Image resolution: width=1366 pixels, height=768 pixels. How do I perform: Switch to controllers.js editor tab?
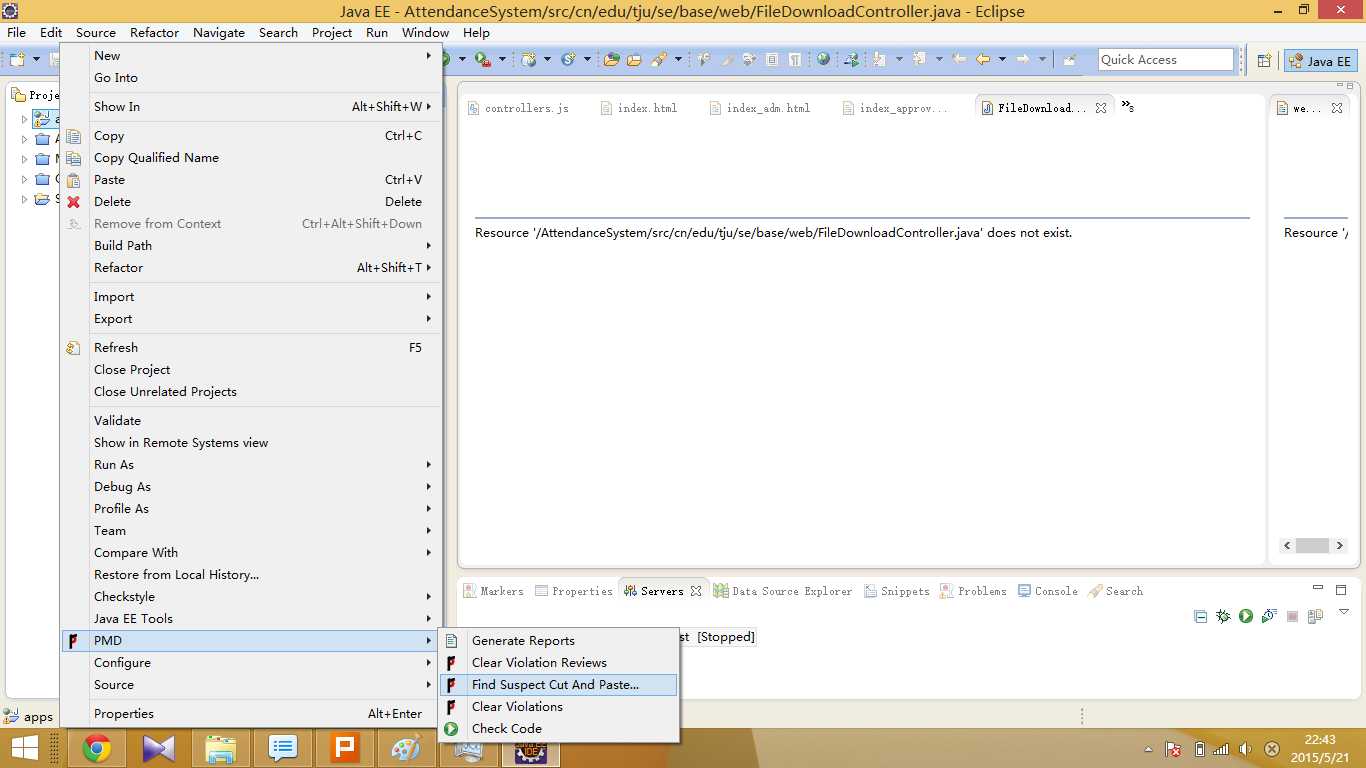(x=518, y=108)
